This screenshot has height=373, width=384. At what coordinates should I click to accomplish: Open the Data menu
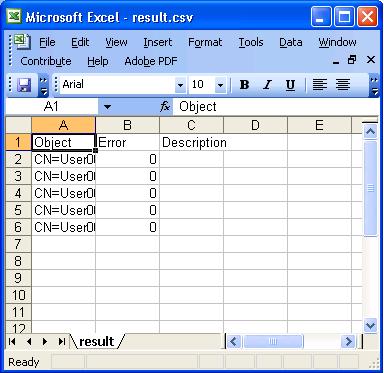pyautogui.click(x=291, y=42)
